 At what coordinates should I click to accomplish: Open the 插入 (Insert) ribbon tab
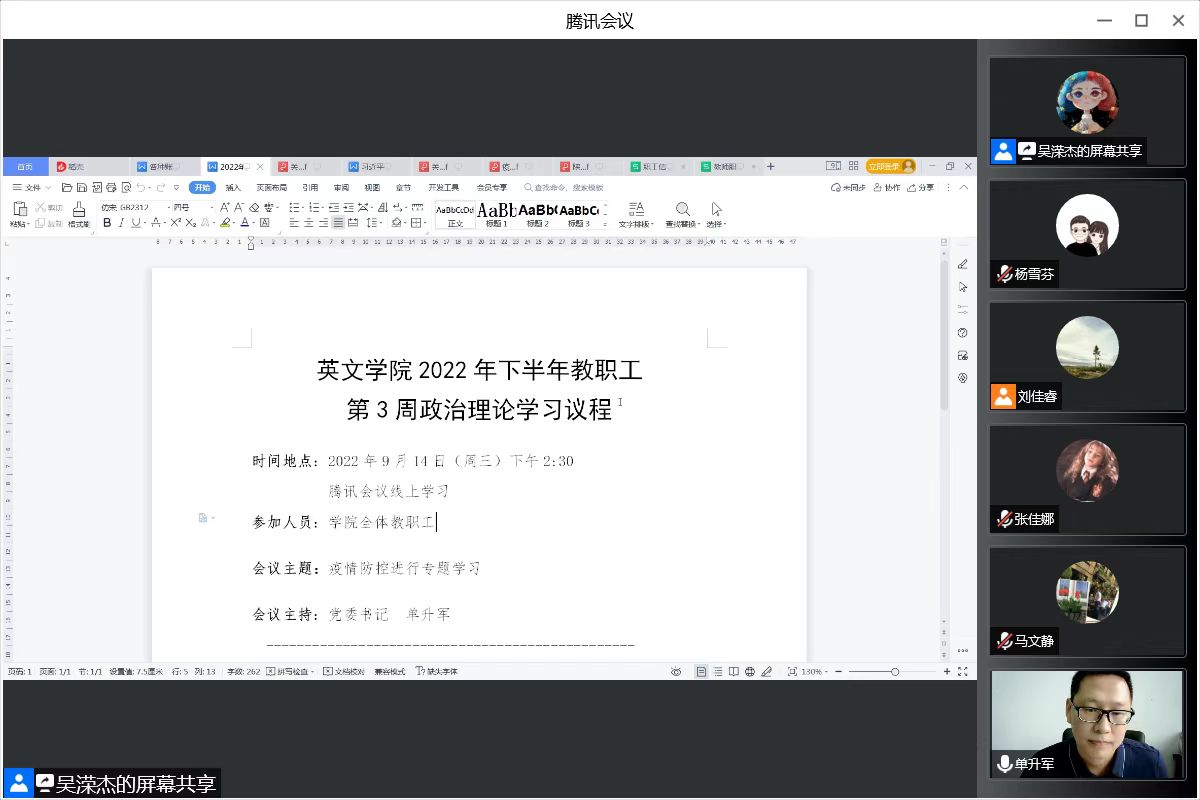click(x=233, y=187)
